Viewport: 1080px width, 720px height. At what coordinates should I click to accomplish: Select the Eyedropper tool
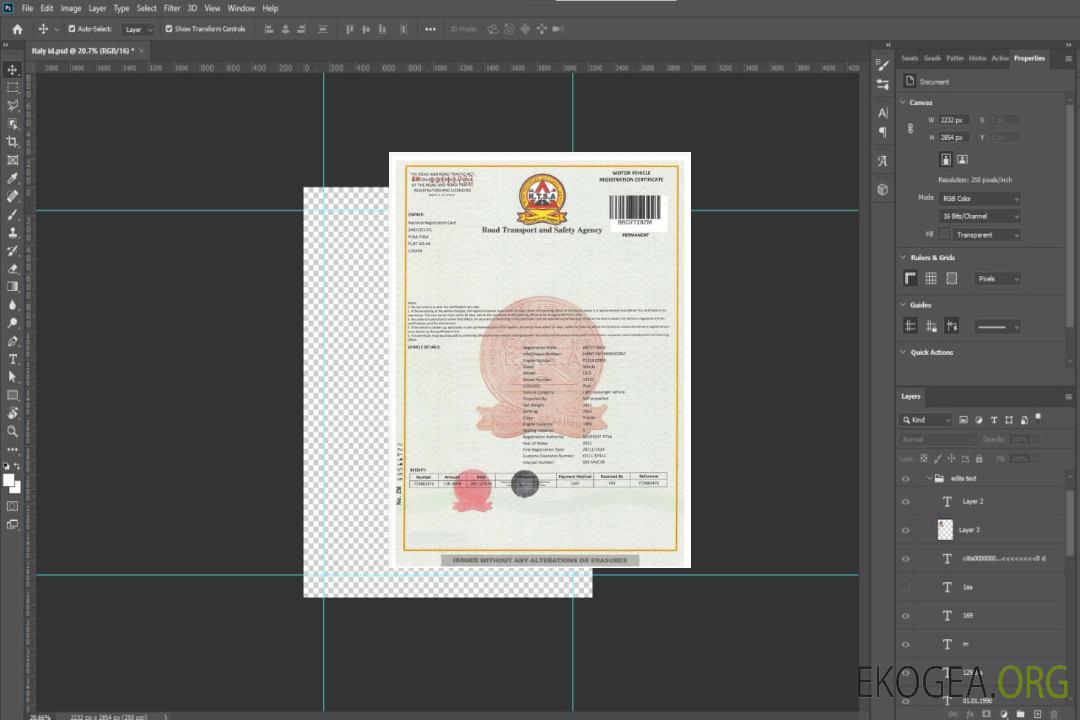coord(13,178)
